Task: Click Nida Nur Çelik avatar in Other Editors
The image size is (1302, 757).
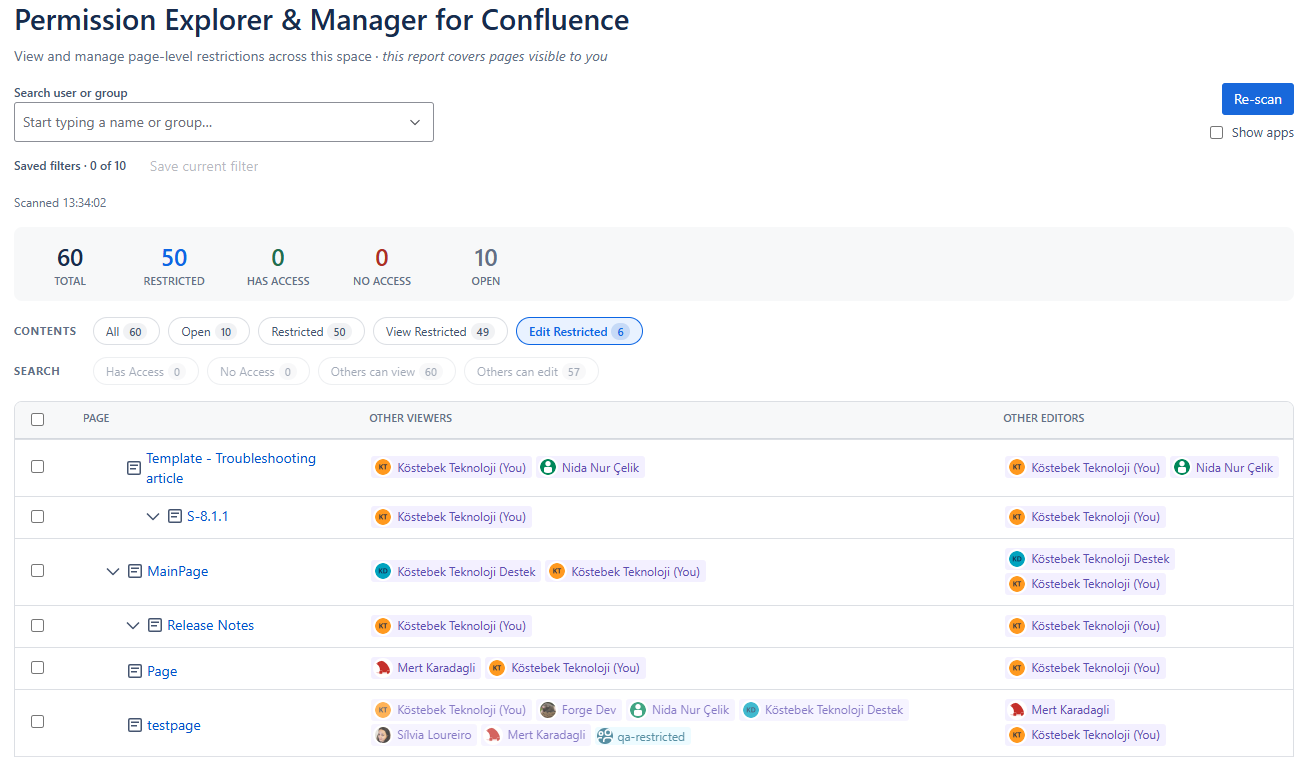Action: 1182,467
